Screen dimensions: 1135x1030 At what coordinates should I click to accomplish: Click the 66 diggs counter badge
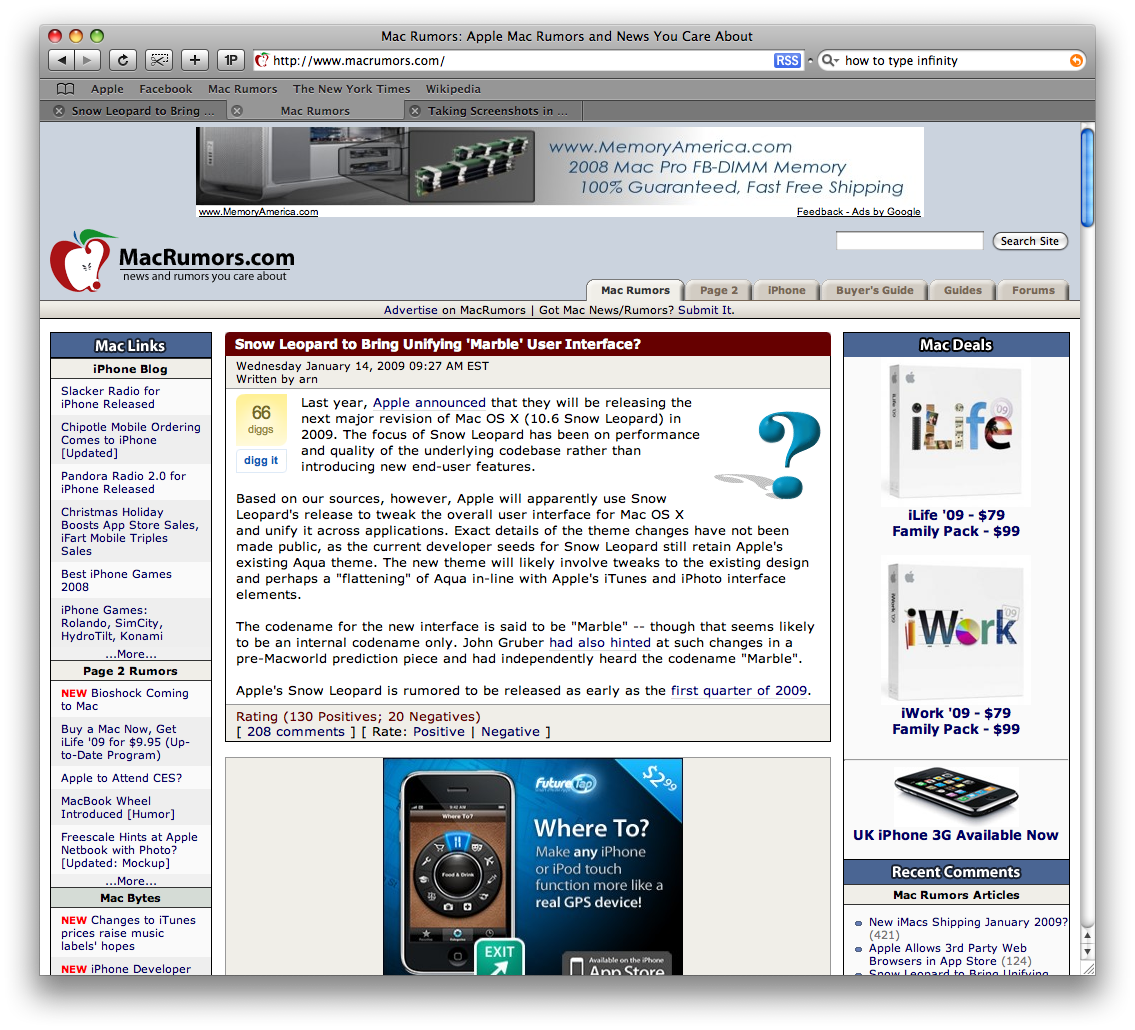[x=261, y=420]
